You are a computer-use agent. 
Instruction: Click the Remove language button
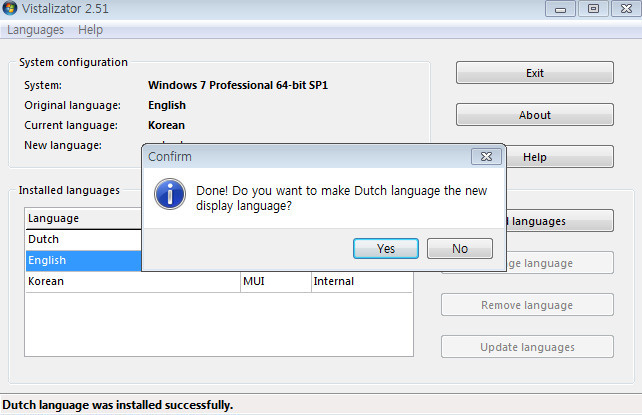(527, 305)
